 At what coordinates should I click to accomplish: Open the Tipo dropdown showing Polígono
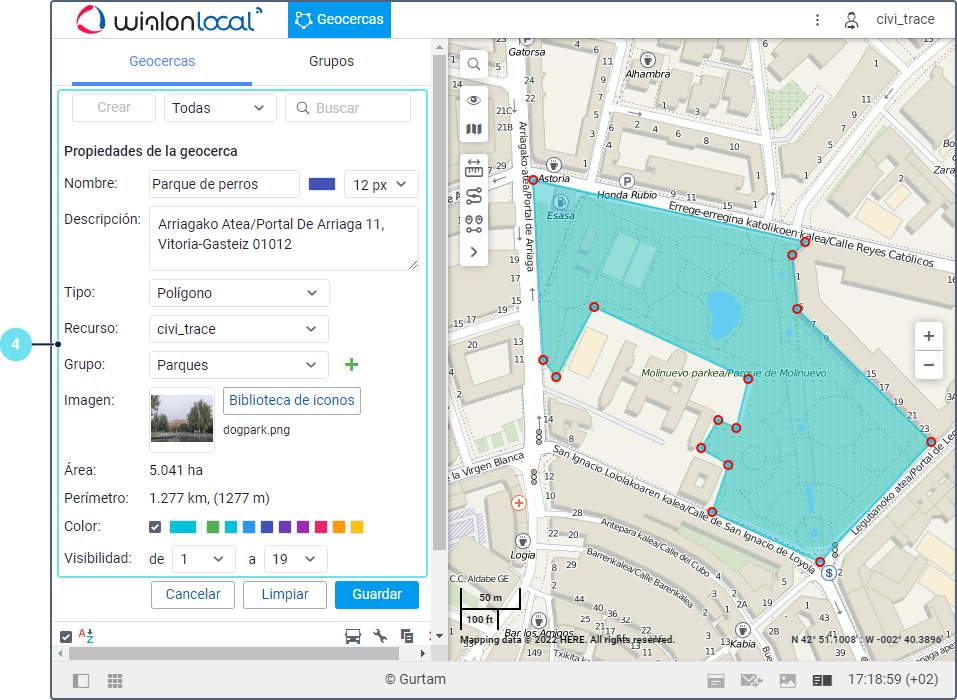(x=239, y=293)
